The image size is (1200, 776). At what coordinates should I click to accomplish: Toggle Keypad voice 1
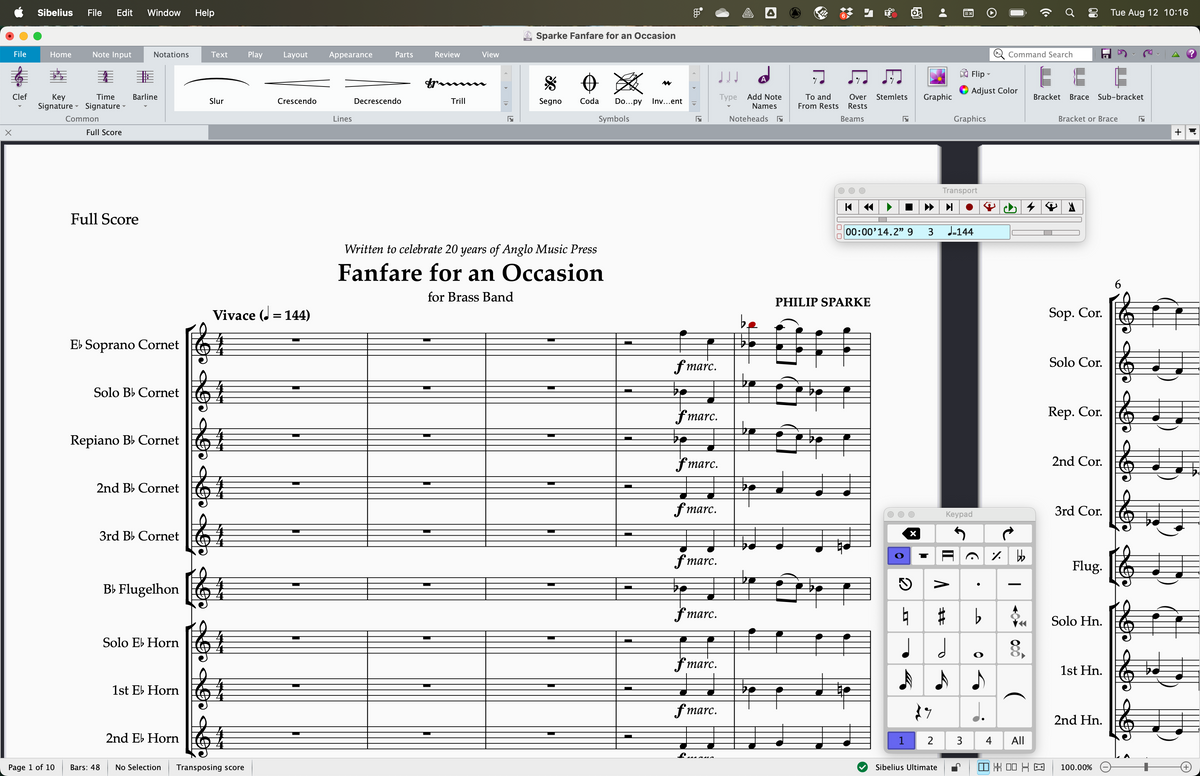coord(901,740)
